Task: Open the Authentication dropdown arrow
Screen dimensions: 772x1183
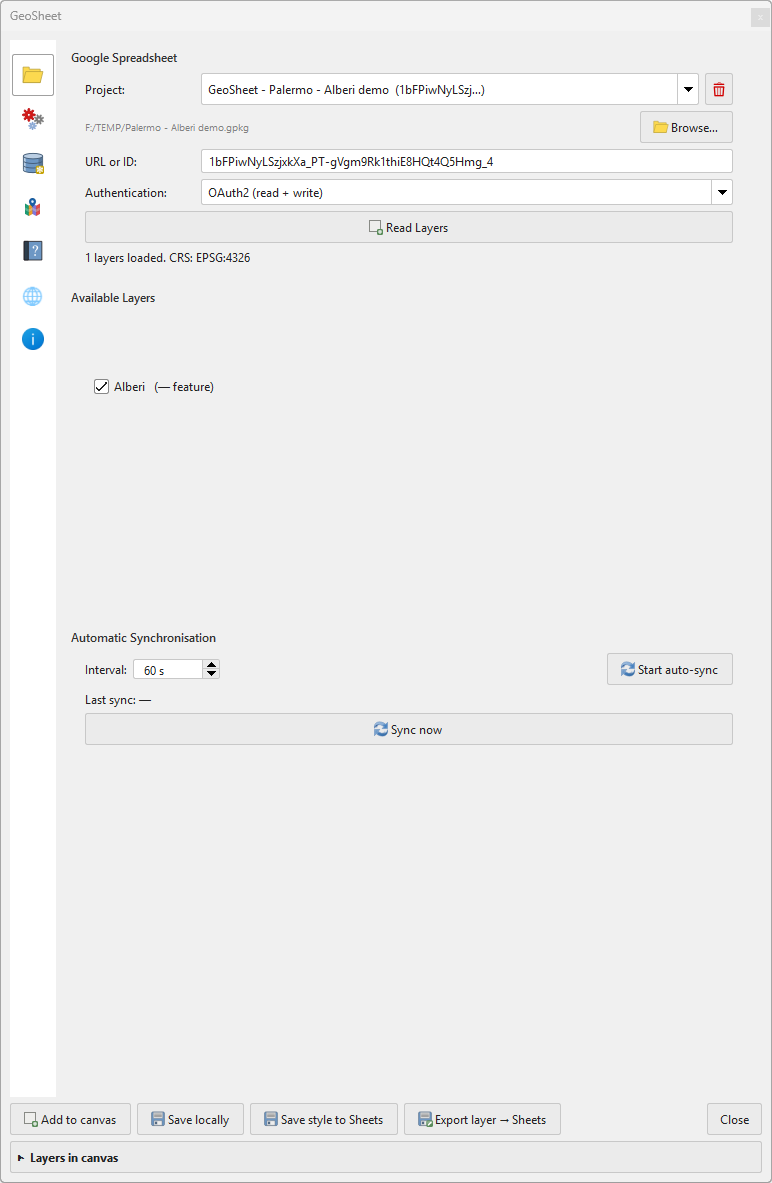Action: tap(722, 192)
